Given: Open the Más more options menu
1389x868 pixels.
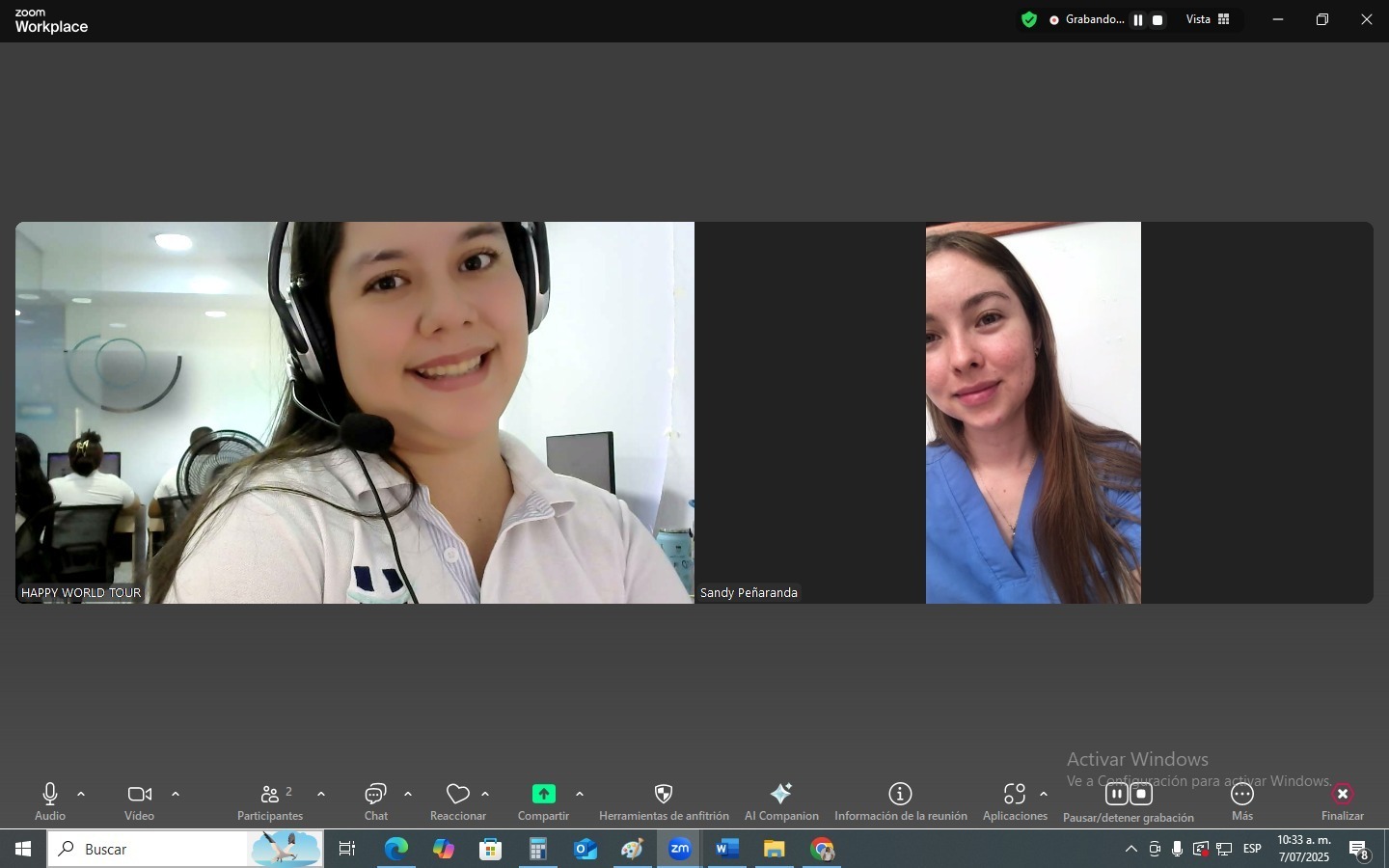Looking at the screenshot, I should 1242,800.
